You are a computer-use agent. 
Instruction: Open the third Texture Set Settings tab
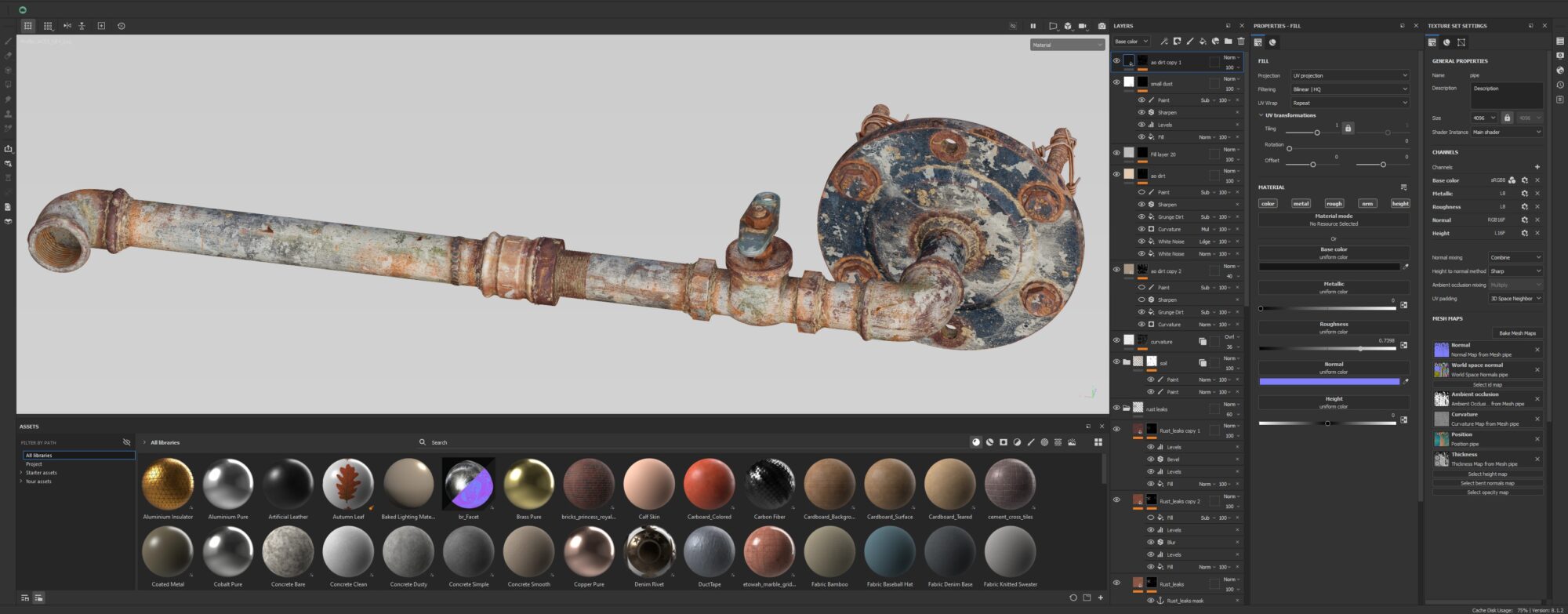[1461, 42]
